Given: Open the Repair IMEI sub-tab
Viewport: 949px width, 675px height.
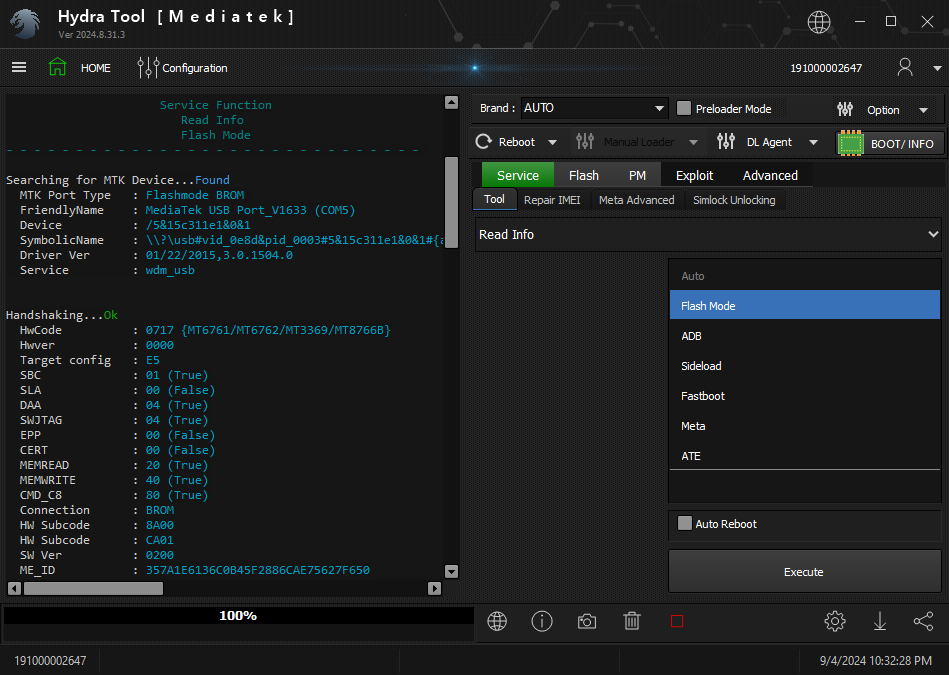Looking at the screenshot, I should (552, 200).
